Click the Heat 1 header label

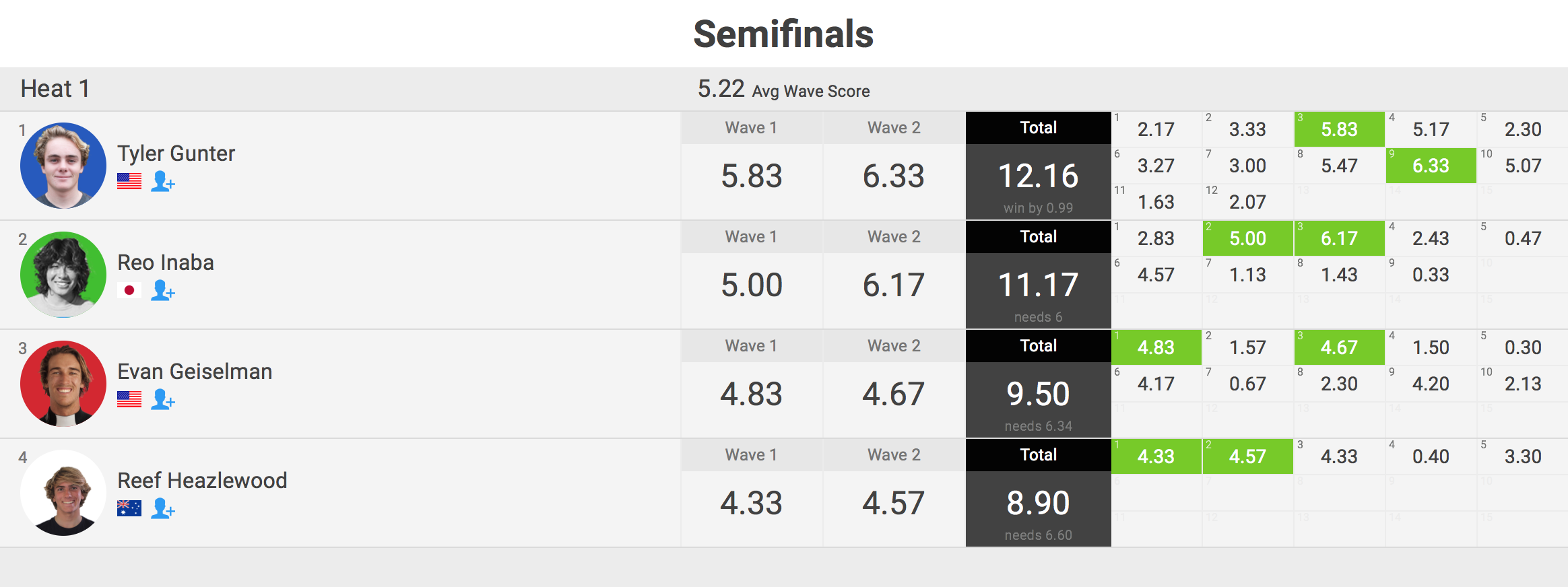(x=55, y=89)
